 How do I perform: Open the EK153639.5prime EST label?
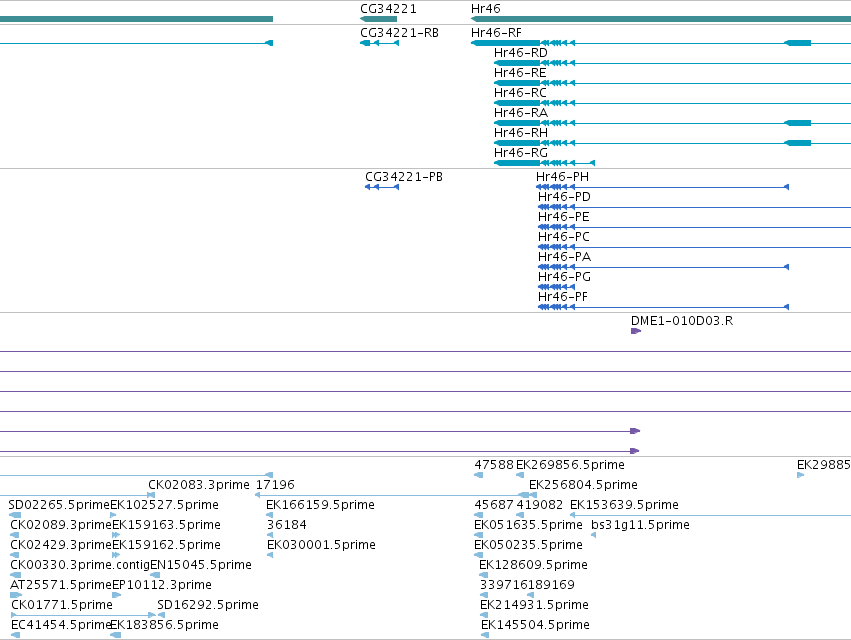click(x=624, y=505)
